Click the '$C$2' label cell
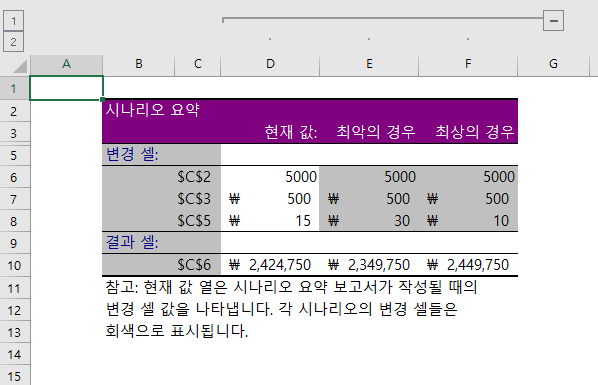Viewport: 598px width, 385px height. click(x=194, y=177)
